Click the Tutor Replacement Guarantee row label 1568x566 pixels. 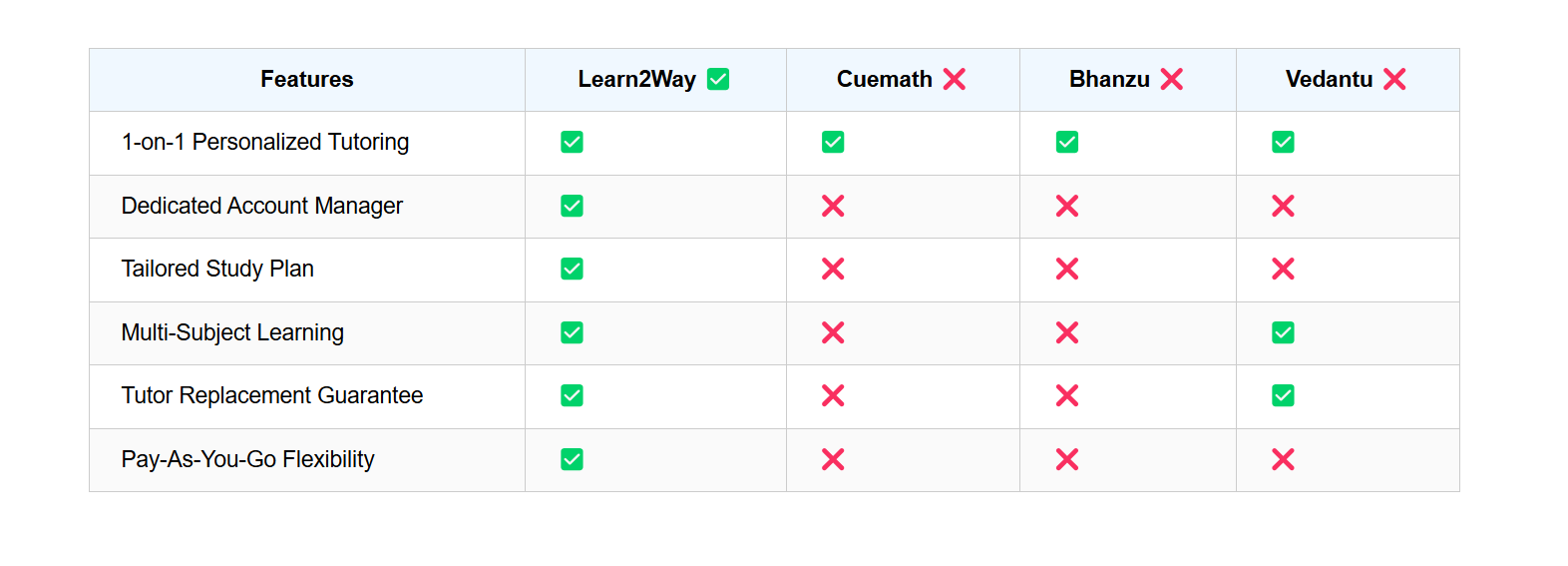[272, 395]
